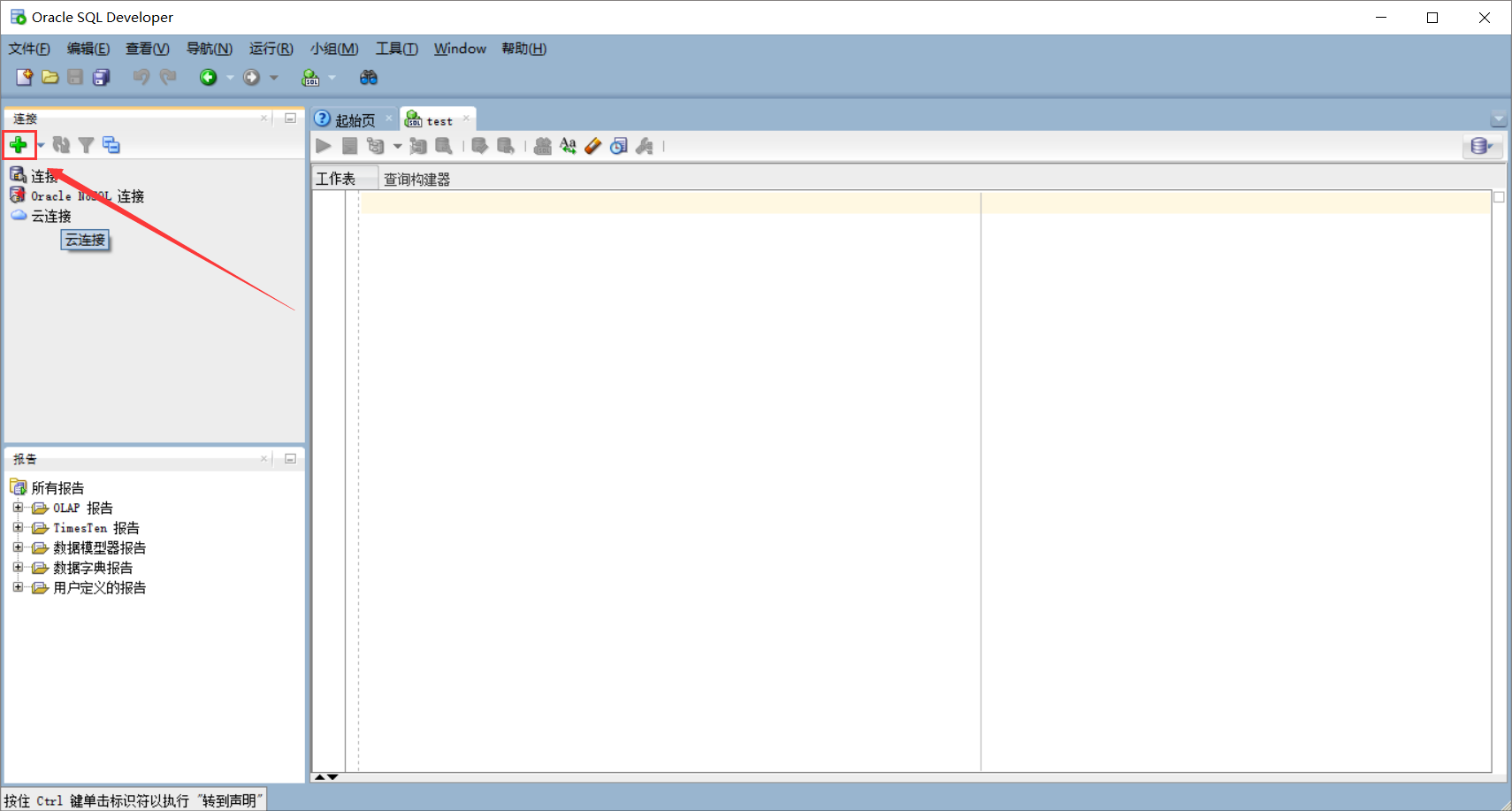Refresh the connections list
Screen dimensions: 1512x811
[x=61, y=144]
